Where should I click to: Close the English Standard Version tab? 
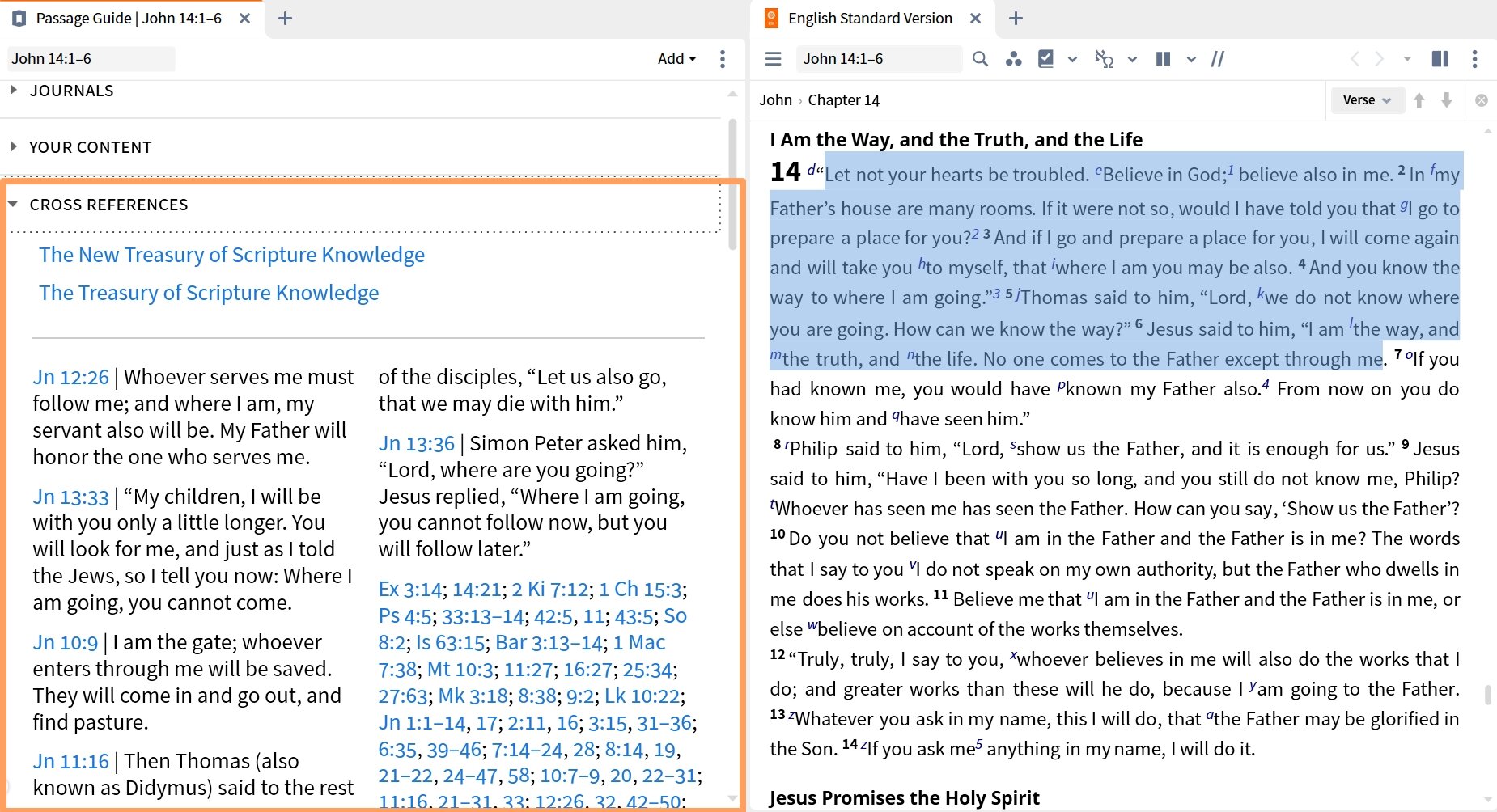976,18
